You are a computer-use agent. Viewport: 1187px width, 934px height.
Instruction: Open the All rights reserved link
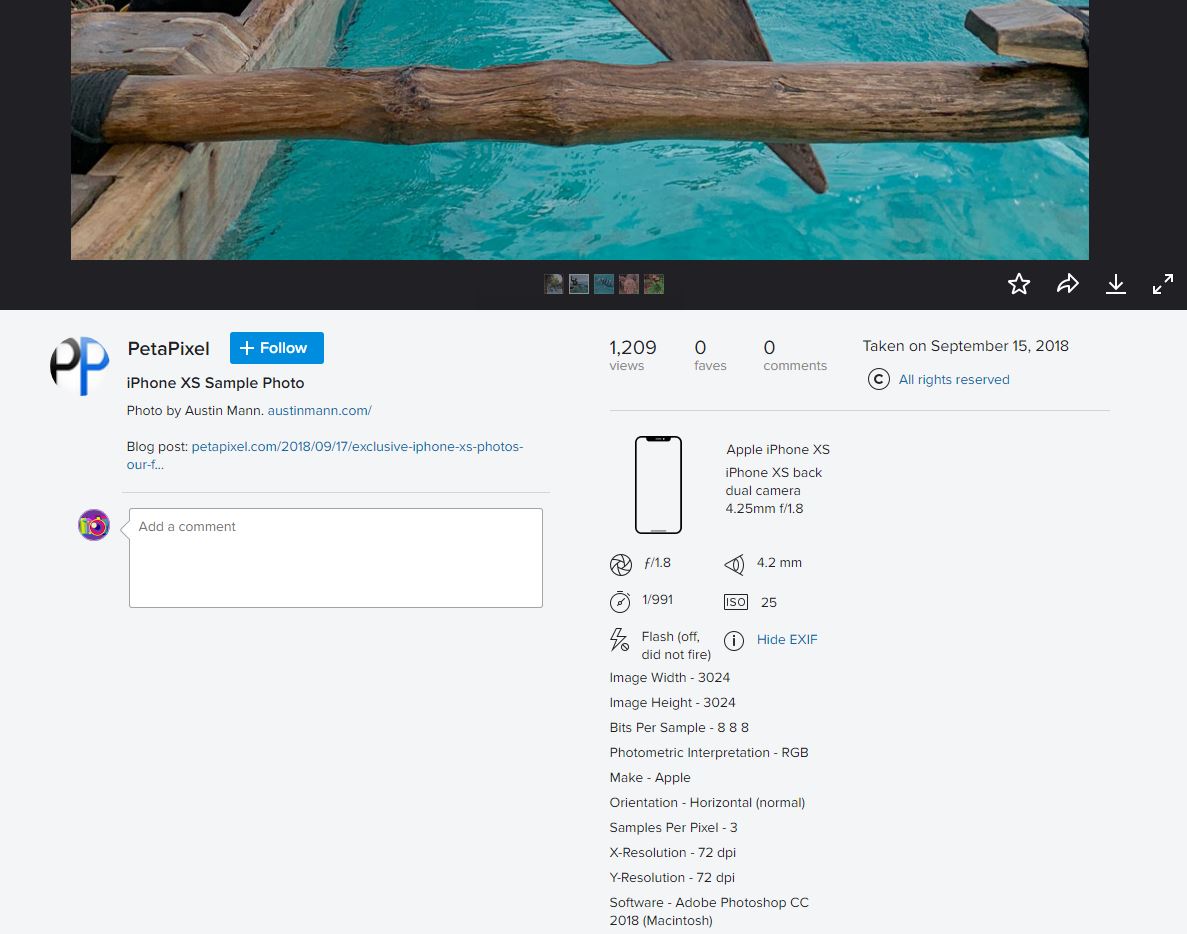(953, 379)
